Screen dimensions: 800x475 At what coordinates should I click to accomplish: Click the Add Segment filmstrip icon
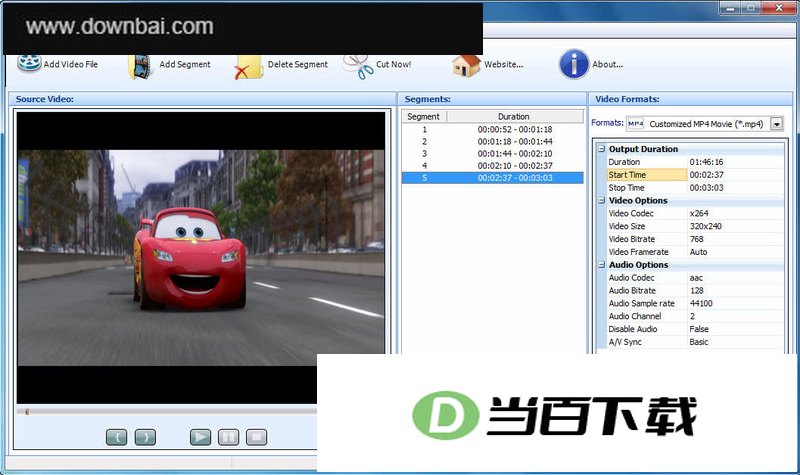140,67
